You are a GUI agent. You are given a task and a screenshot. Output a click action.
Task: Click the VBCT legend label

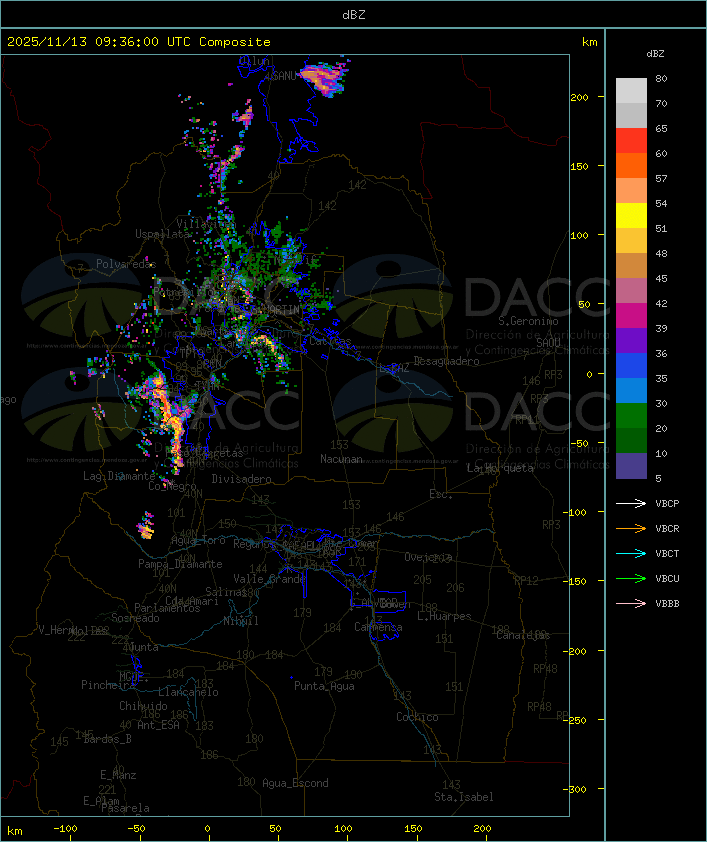pos(667,553)
